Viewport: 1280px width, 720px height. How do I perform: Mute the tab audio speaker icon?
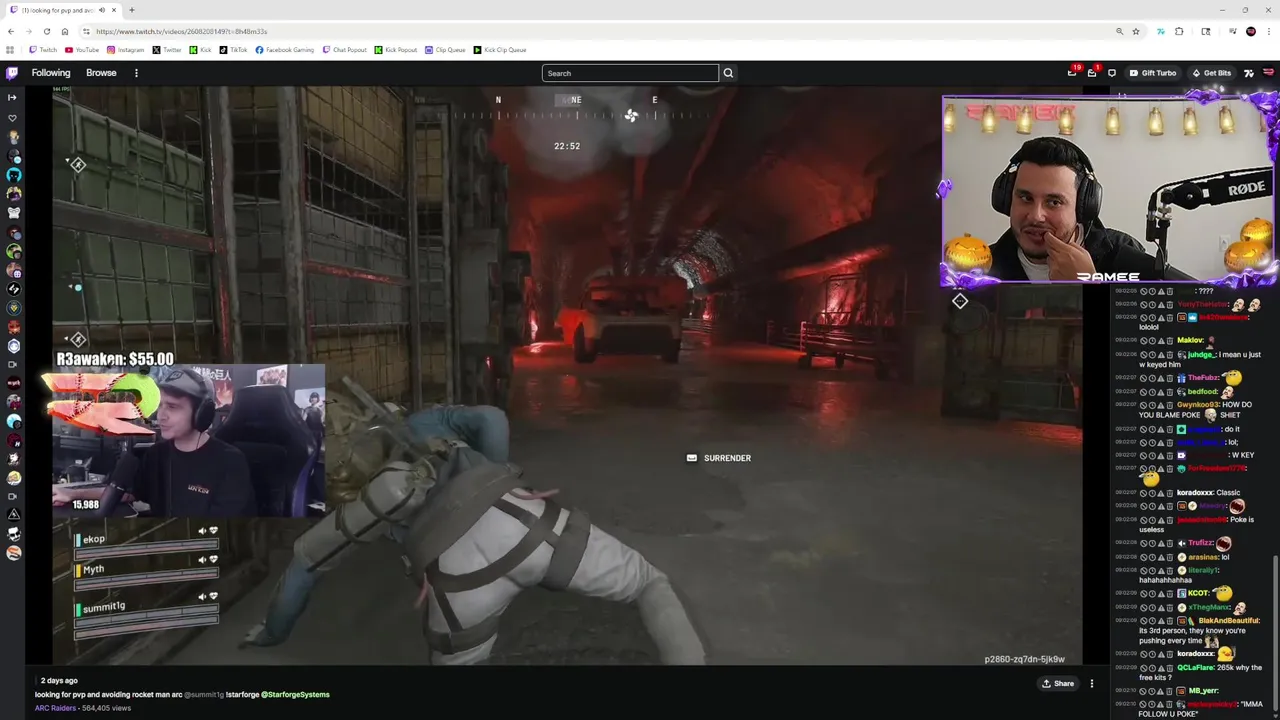click(x=102, y=10)
